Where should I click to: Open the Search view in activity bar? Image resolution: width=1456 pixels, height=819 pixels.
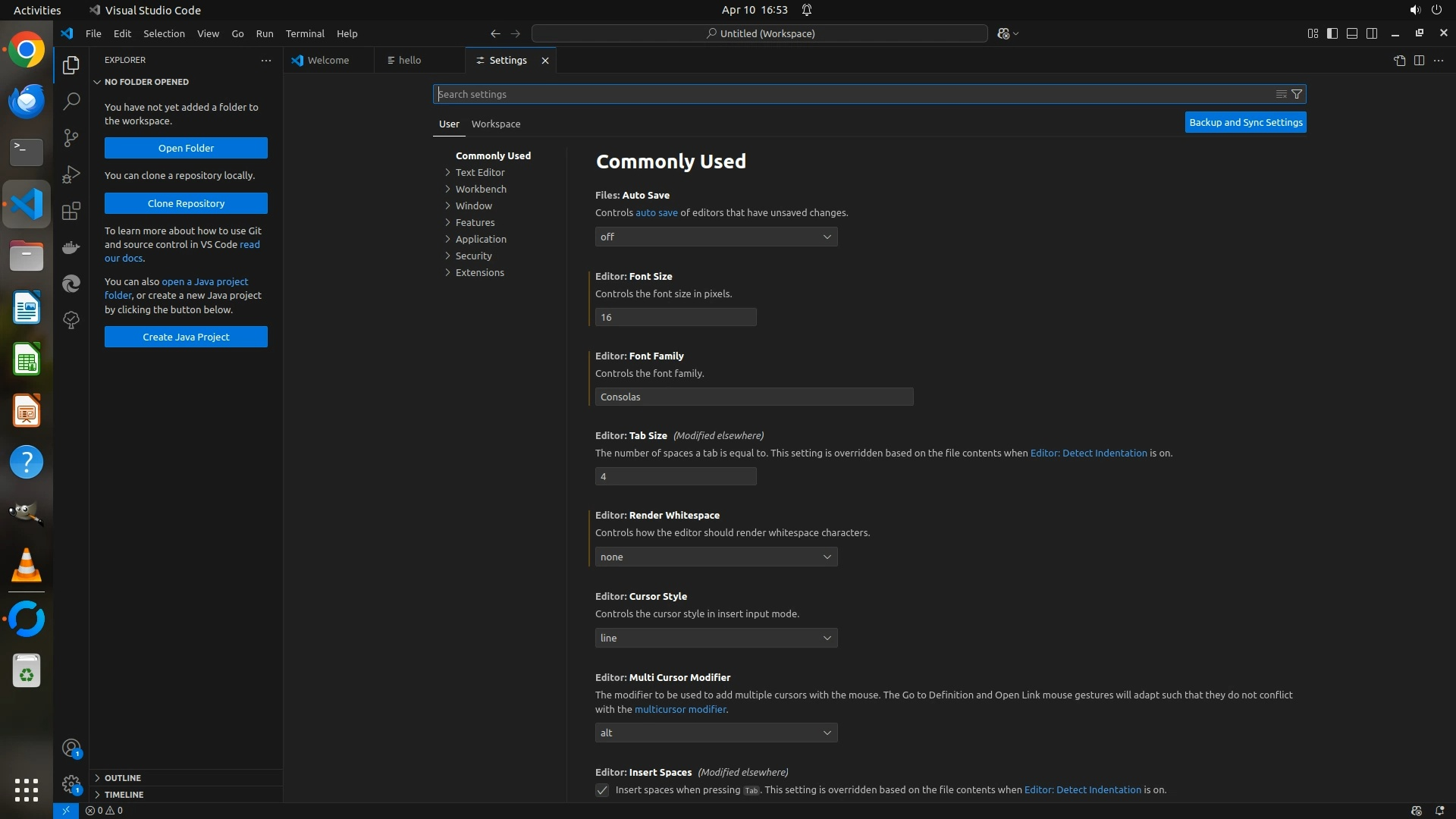click(71, 101)
